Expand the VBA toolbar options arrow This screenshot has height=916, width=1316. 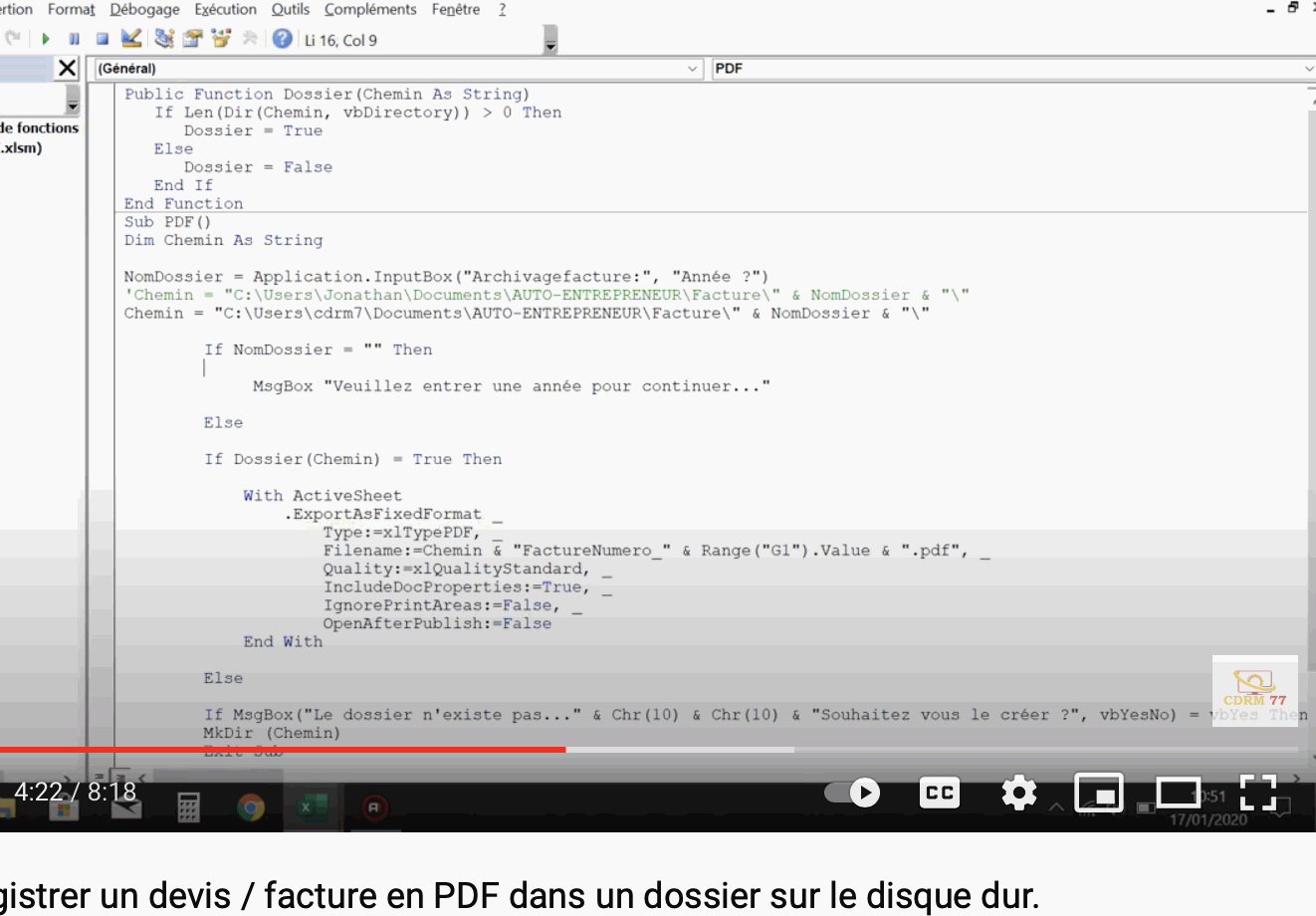coord(550,40)
